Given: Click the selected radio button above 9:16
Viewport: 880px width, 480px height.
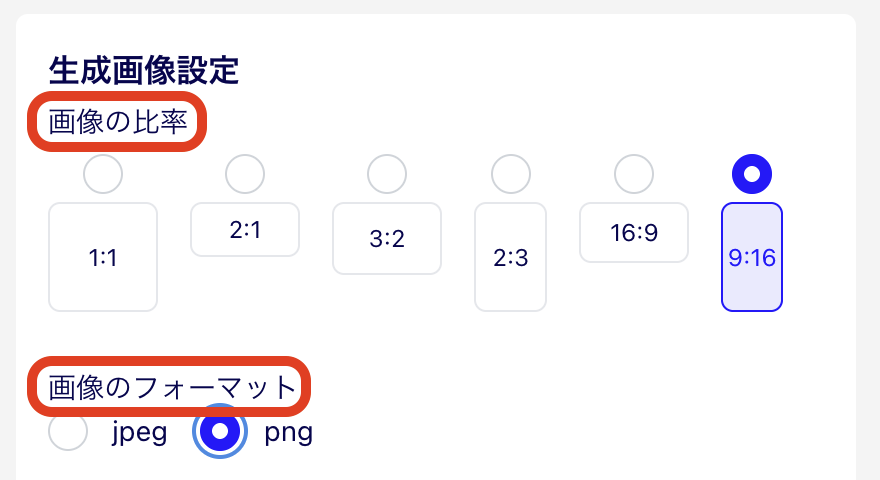Looking at the screenshot, I should 752,174.
